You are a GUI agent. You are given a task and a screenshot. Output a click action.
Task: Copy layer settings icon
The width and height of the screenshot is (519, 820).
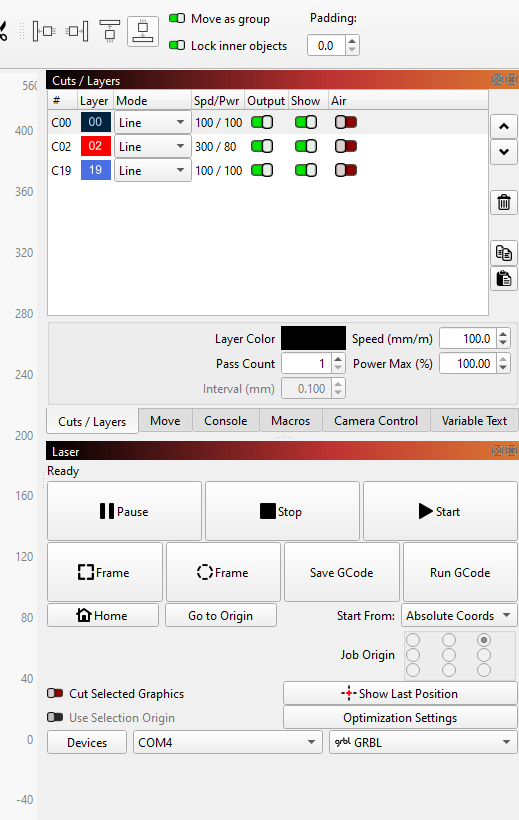click(504, 253)
